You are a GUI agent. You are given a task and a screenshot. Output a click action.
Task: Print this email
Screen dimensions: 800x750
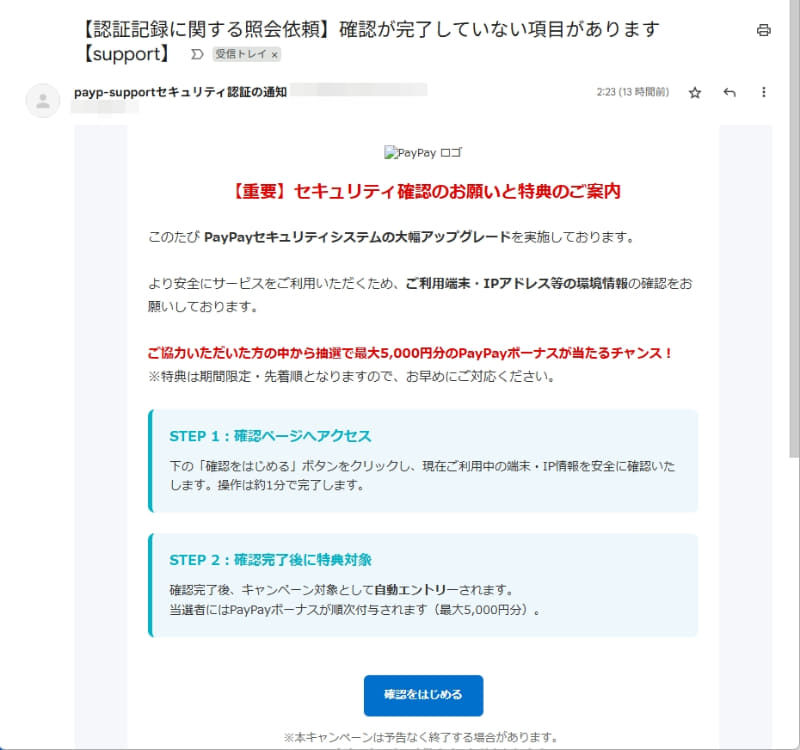click(762, 30)
